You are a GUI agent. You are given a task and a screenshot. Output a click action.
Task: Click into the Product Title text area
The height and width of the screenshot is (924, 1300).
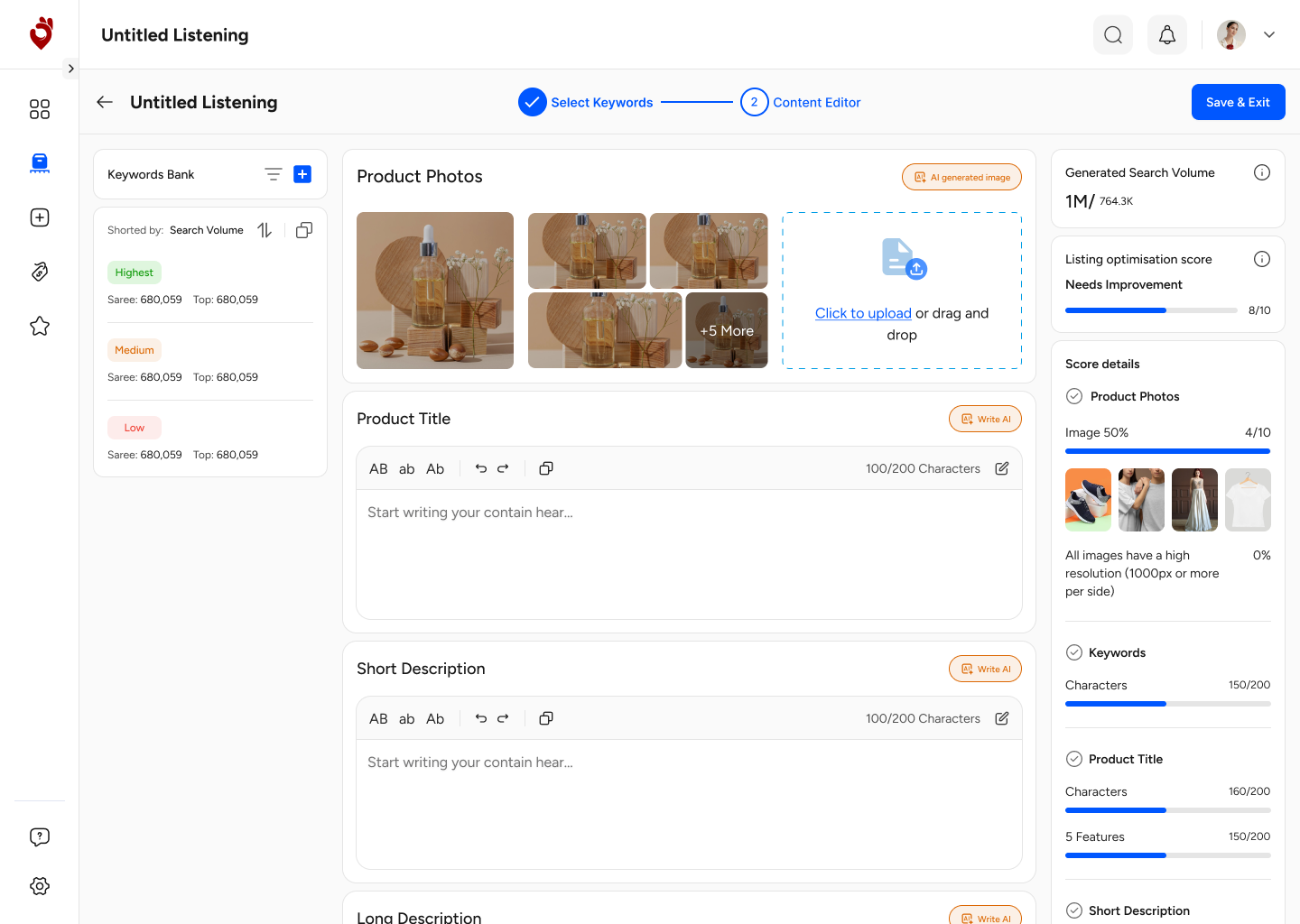689,554
